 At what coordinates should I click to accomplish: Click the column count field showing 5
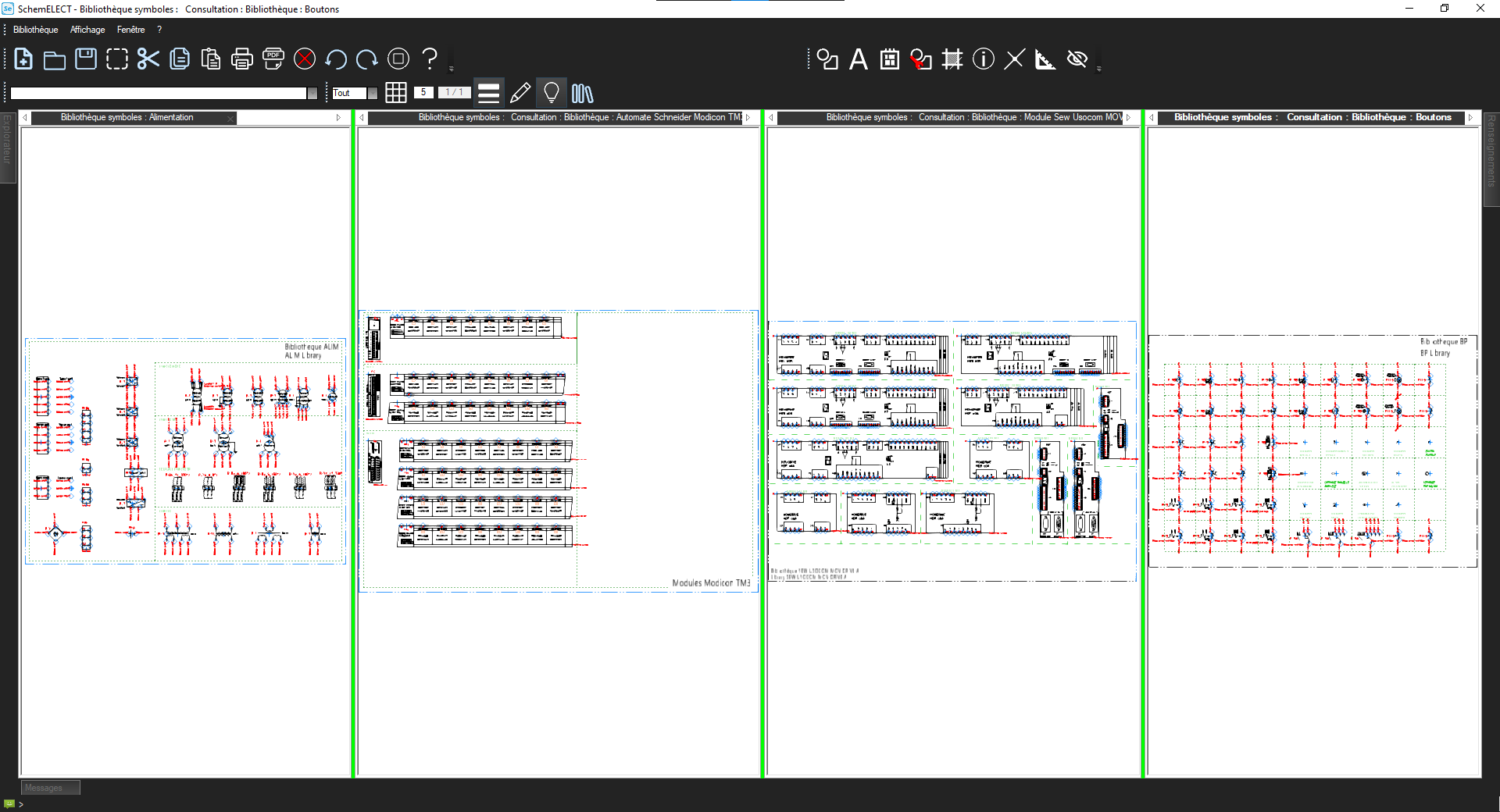tap(423, 92)
